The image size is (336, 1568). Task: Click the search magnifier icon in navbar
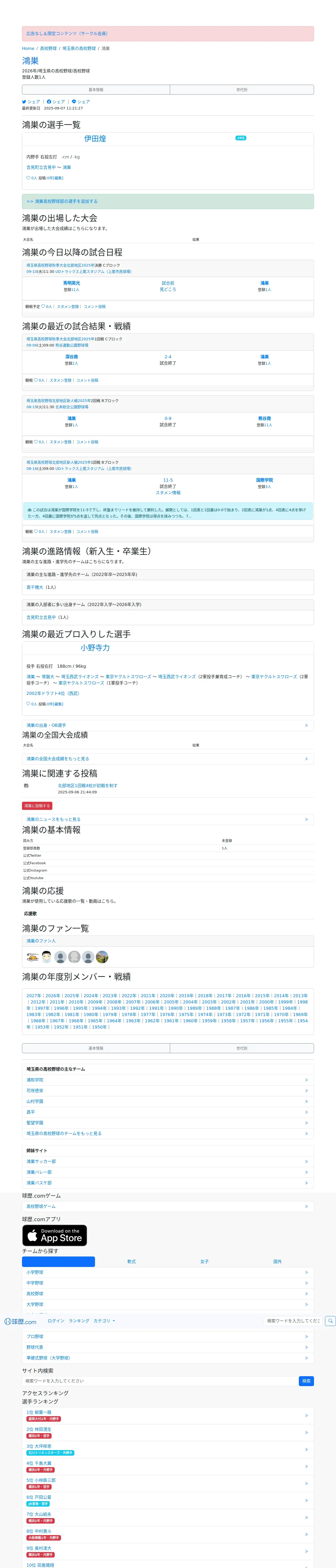coord(330,1321)
